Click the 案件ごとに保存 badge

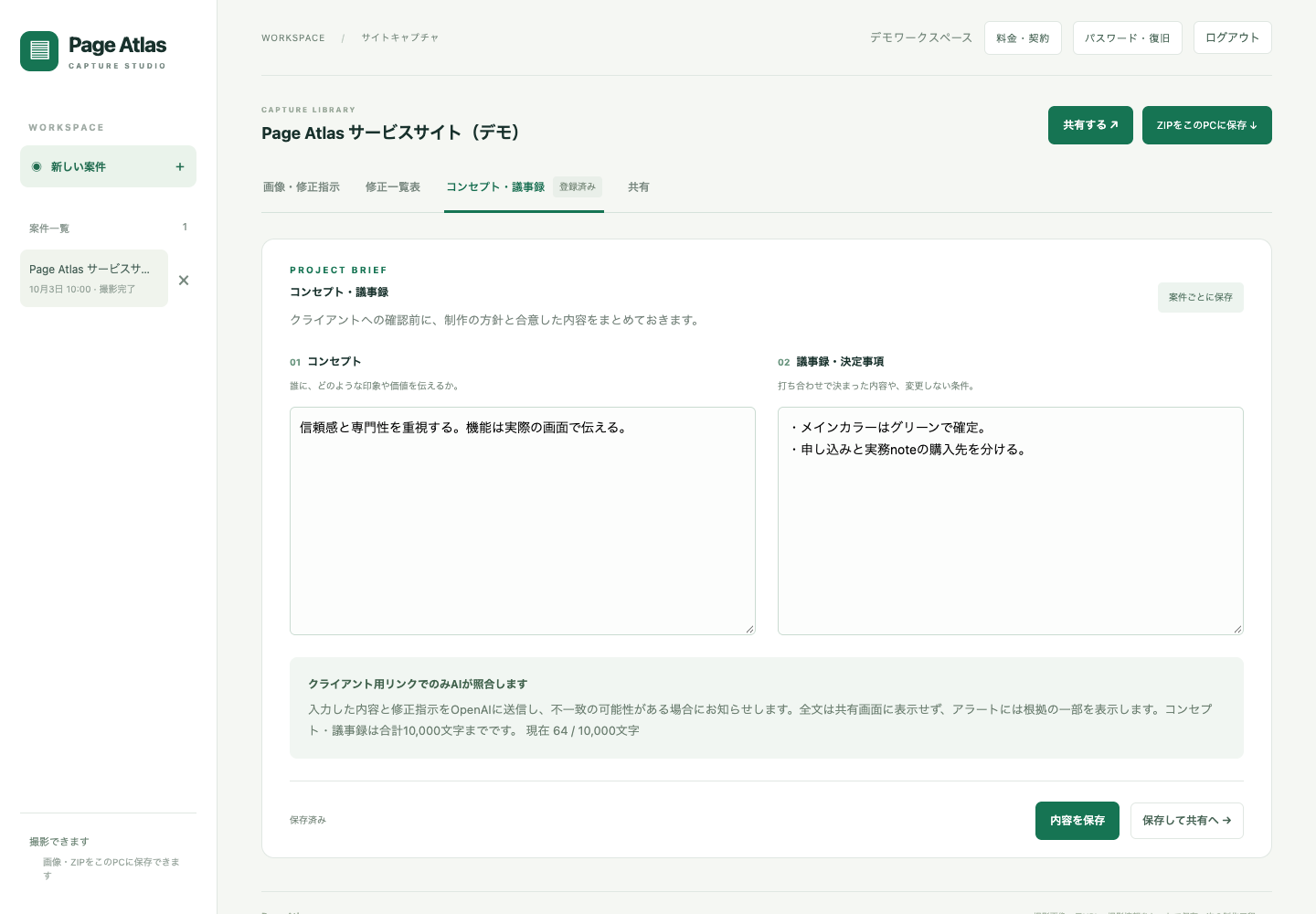click(x=1201, y=297)
